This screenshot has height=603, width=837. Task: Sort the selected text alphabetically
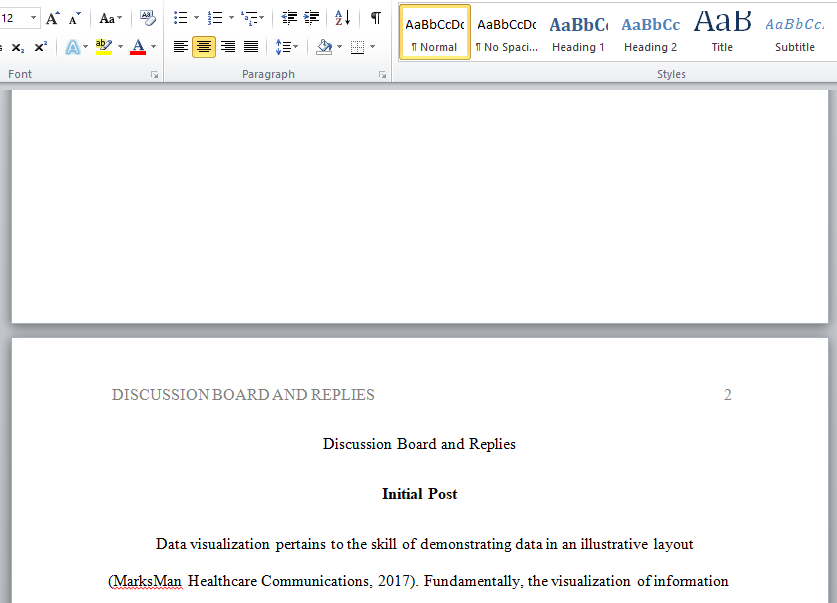(342, 18)
